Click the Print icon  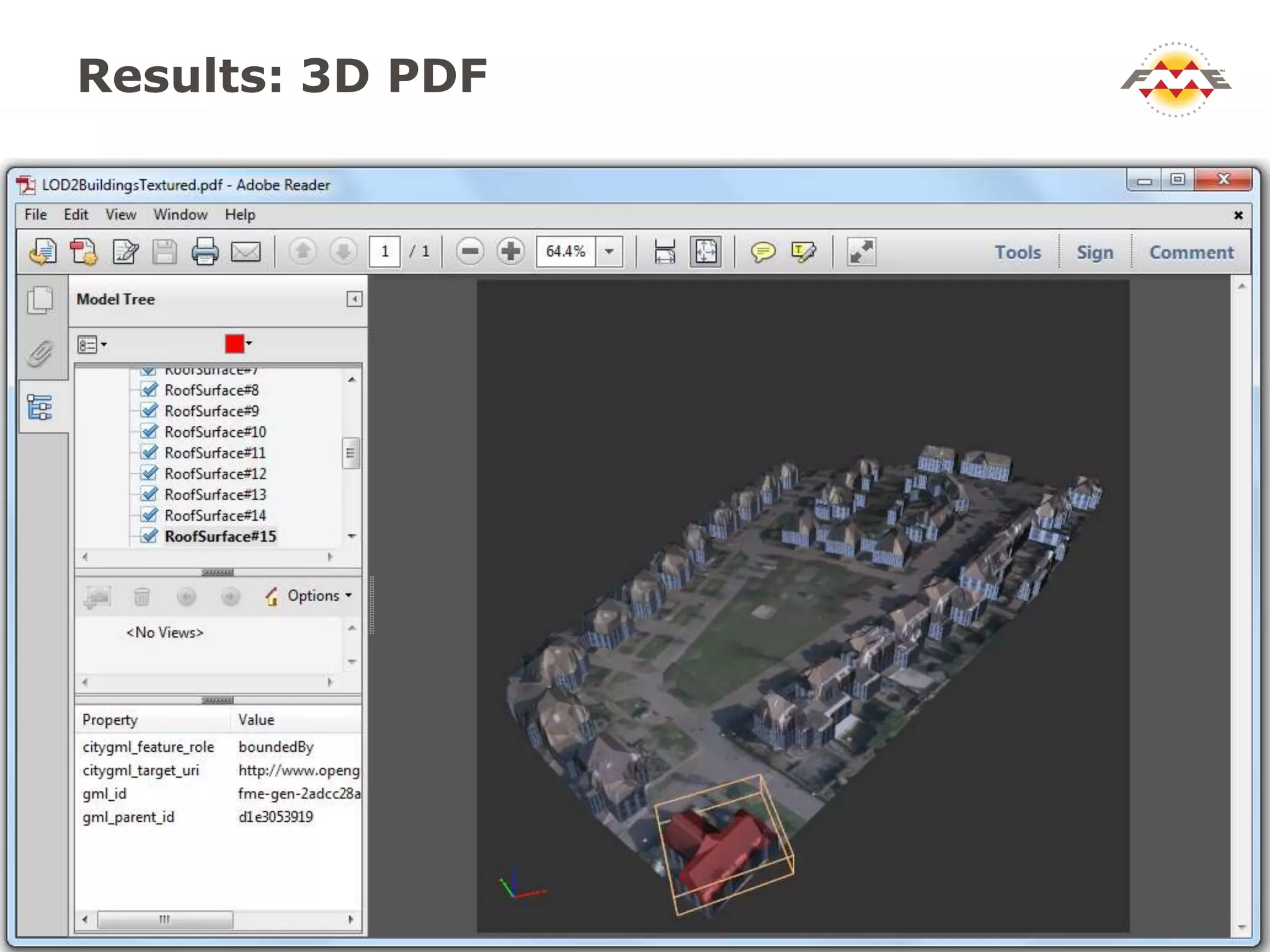pos(205,252)
